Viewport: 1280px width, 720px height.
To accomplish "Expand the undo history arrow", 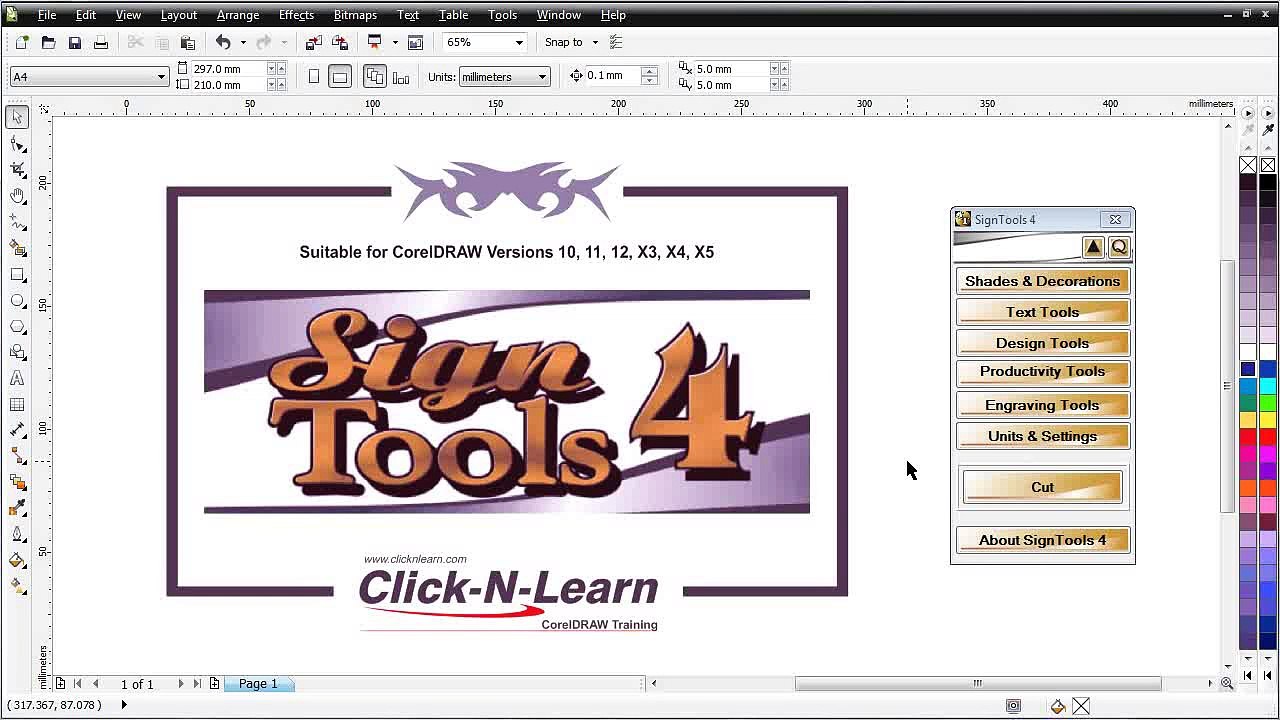I will tap(243, 42).
